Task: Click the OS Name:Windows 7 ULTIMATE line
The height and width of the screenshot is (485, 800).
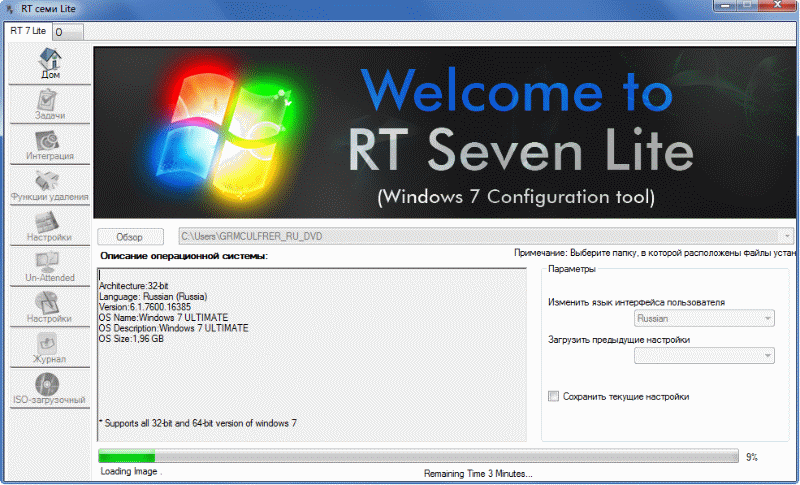Action: tap(164, 317)
